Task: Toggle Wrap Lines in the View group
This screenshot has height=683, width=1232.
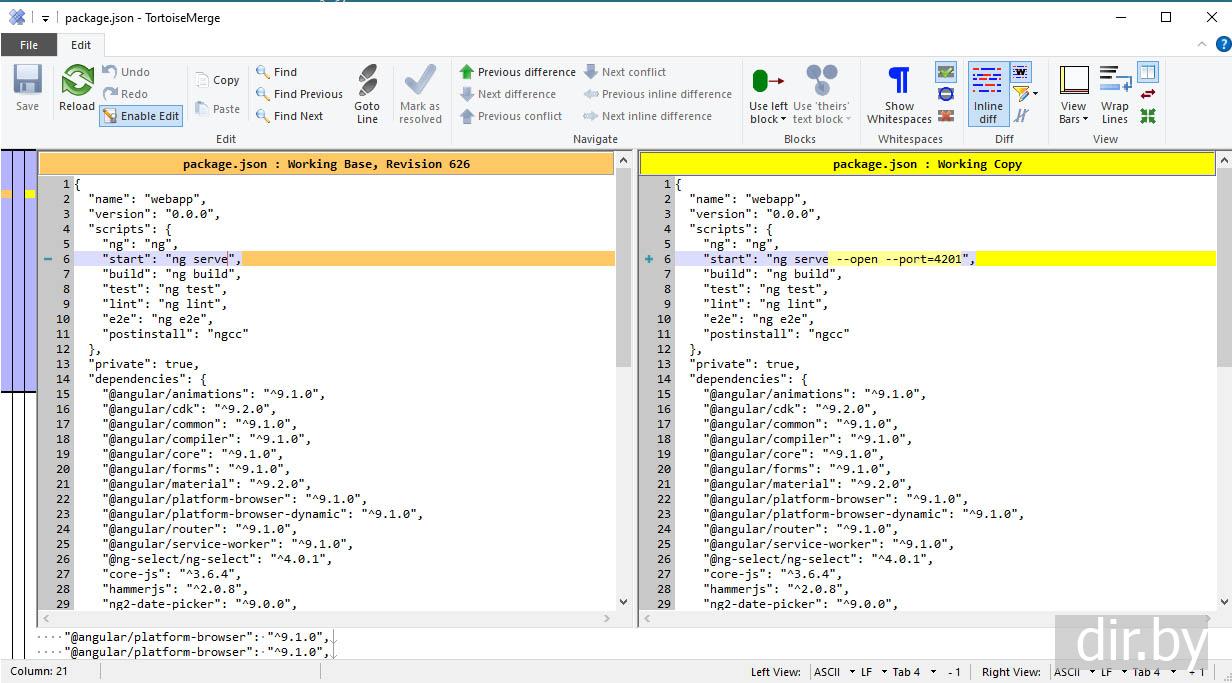Action: point(1114,94)
